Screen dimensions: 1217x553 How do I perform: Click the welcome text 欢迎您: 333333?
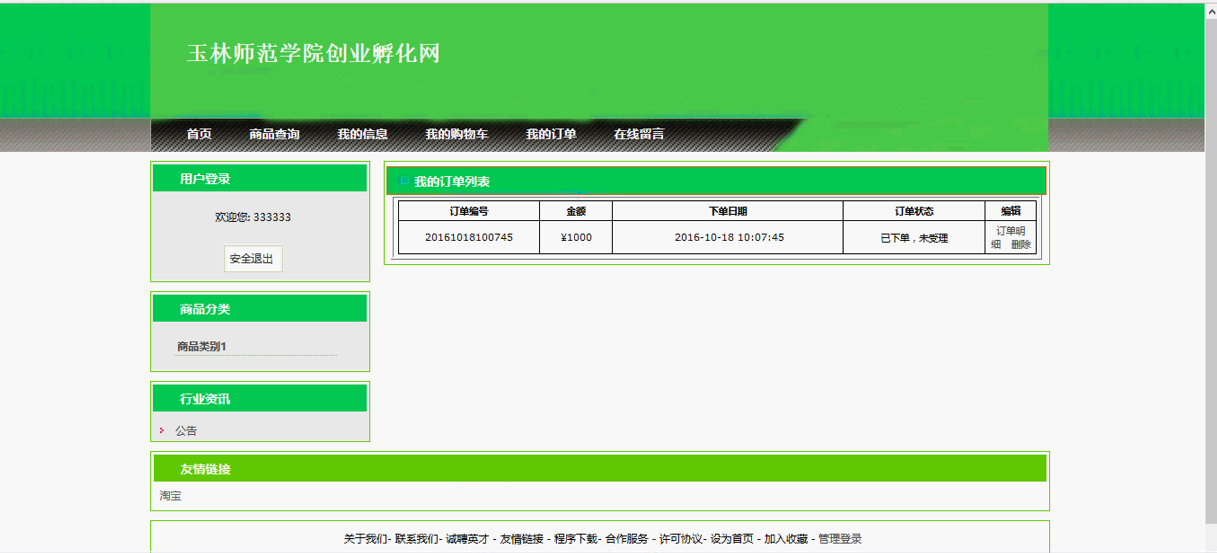pos(253,217)
